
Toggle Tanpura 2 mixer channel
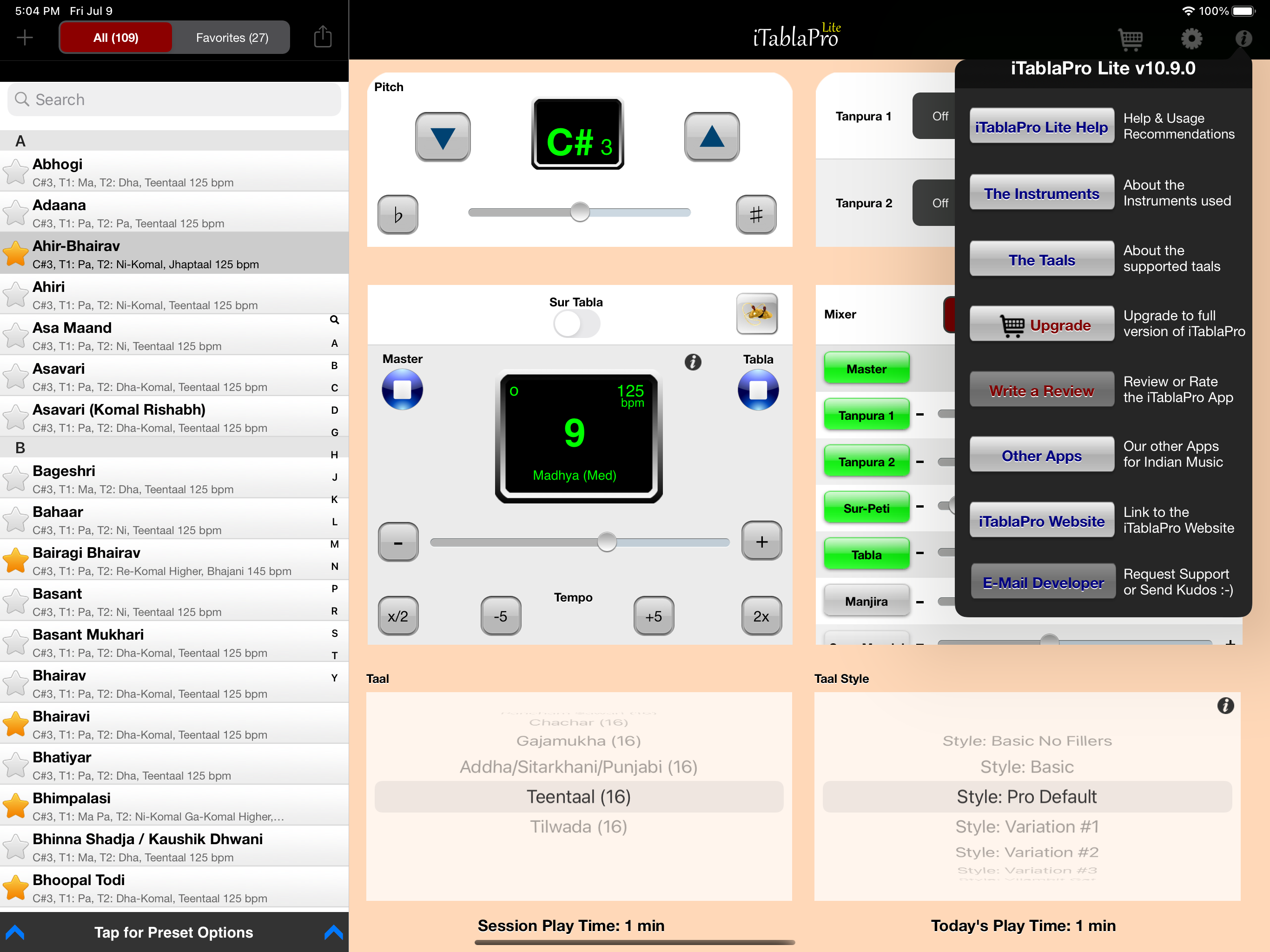pos(867,462)
